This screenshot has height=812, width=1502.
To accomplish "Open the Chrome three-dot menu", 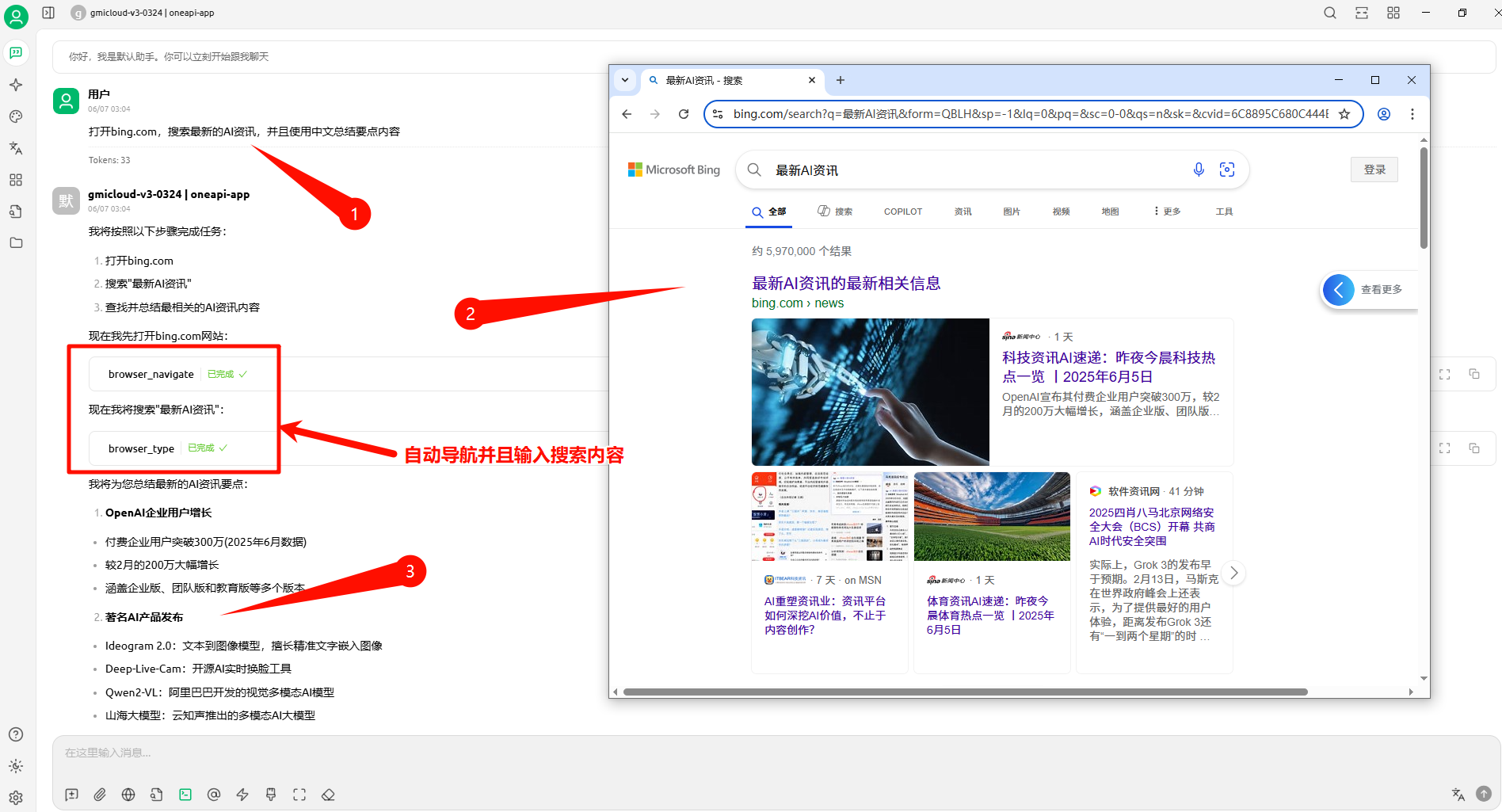I will click(x=1412, y=114).
